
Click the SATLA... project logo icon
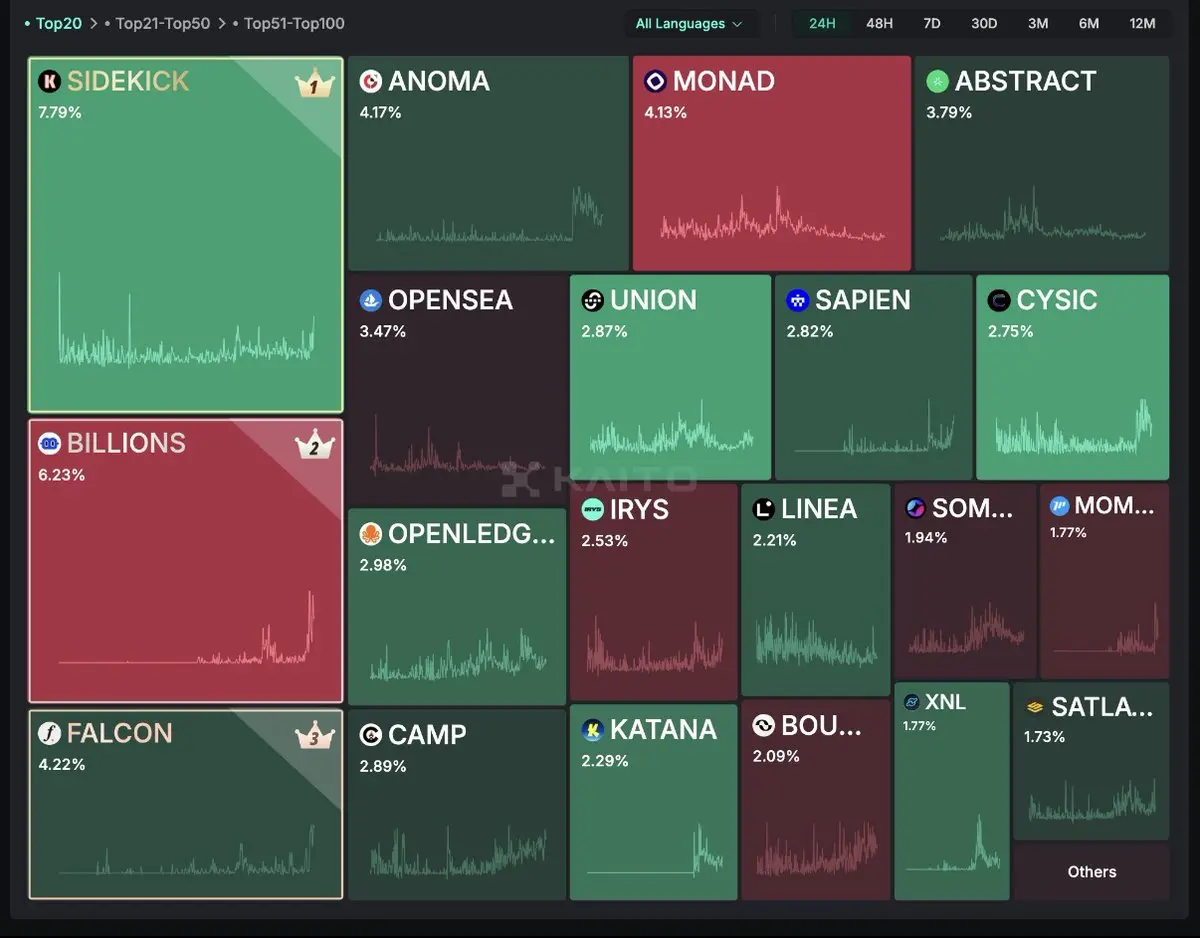tap(1035, 707)
